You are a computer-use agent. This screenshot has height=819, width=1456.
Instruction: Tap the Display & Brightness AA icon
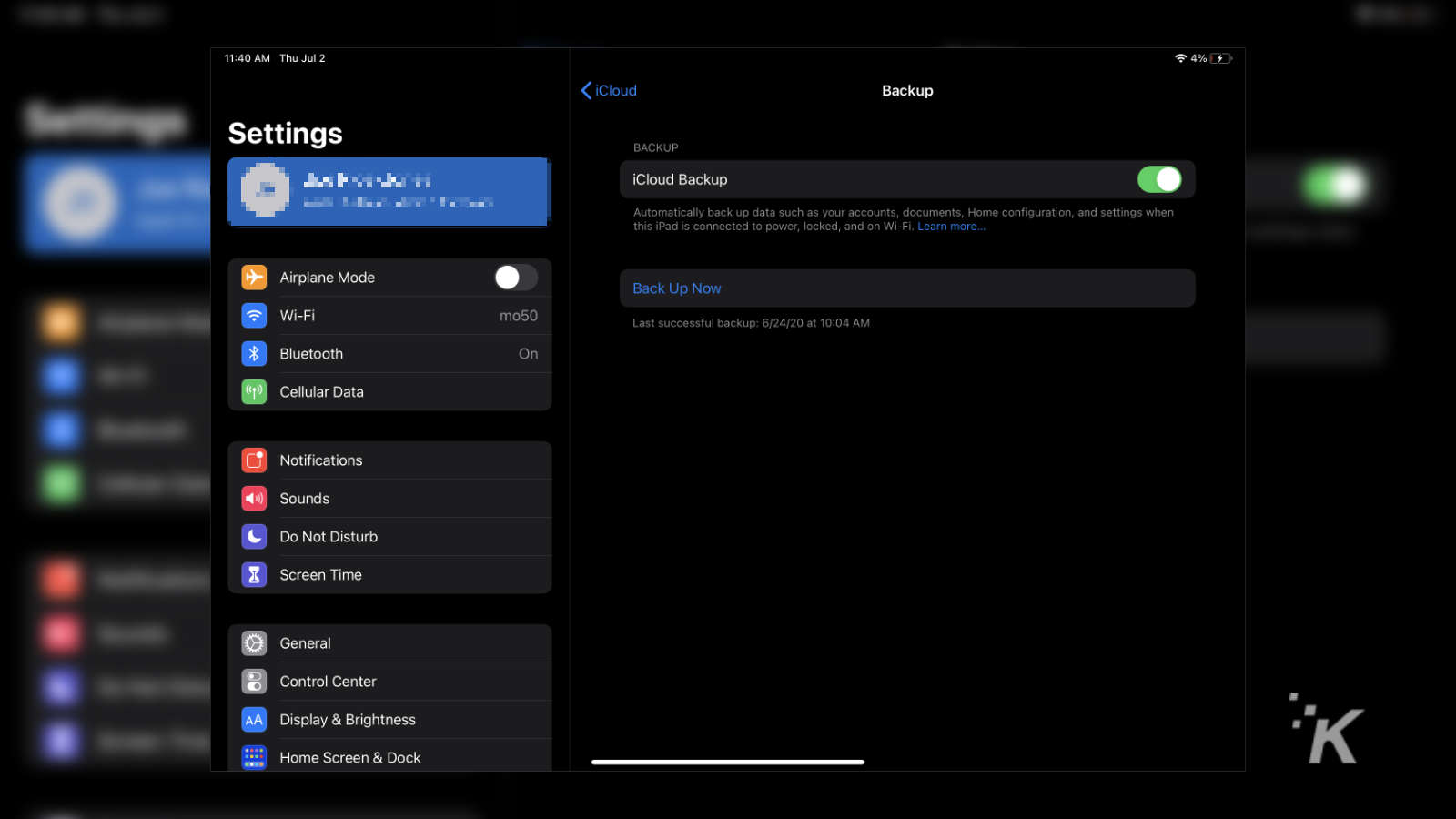pos(254,720)
